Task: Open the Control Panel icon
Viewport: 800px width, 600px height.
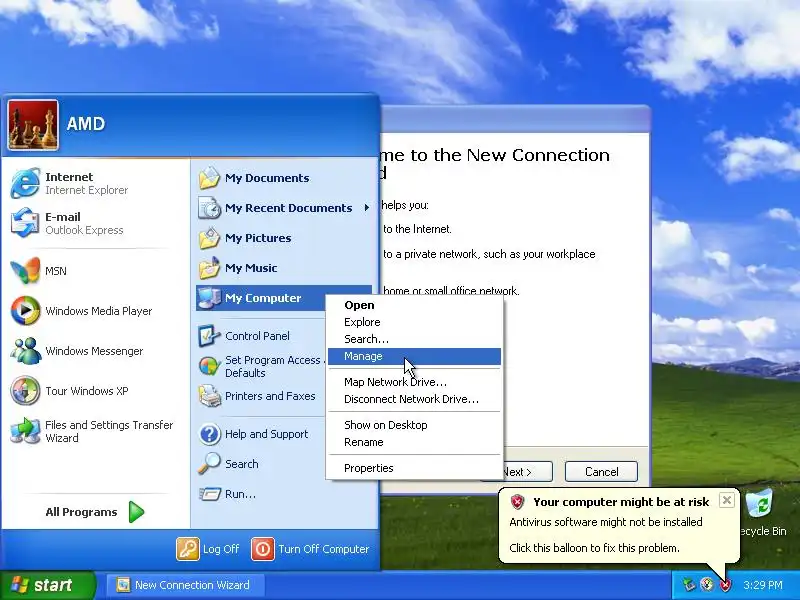Action: click(x=209, y=336)
